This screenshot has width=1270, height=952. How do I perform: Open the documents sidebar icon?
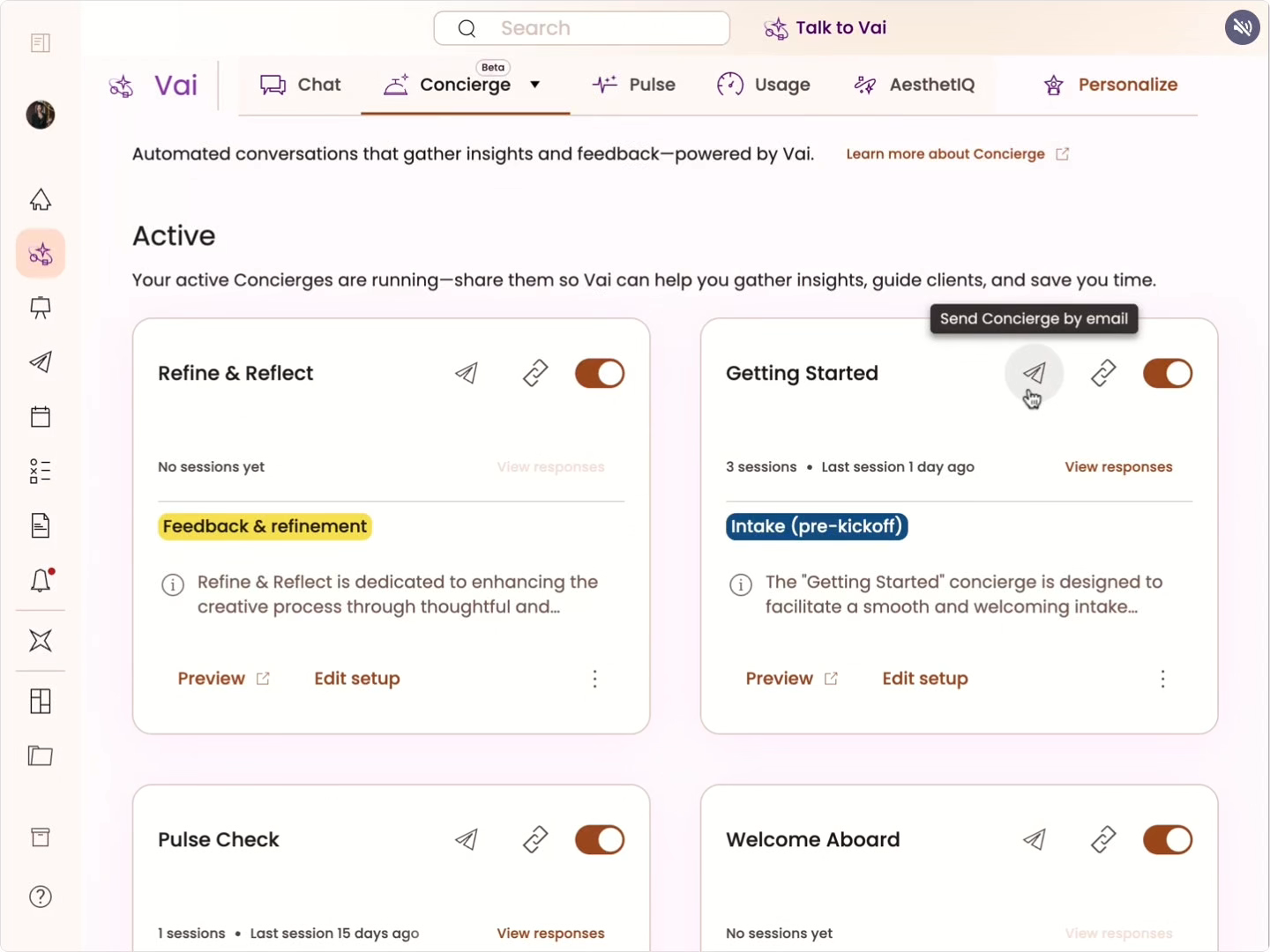click(41, 526)
